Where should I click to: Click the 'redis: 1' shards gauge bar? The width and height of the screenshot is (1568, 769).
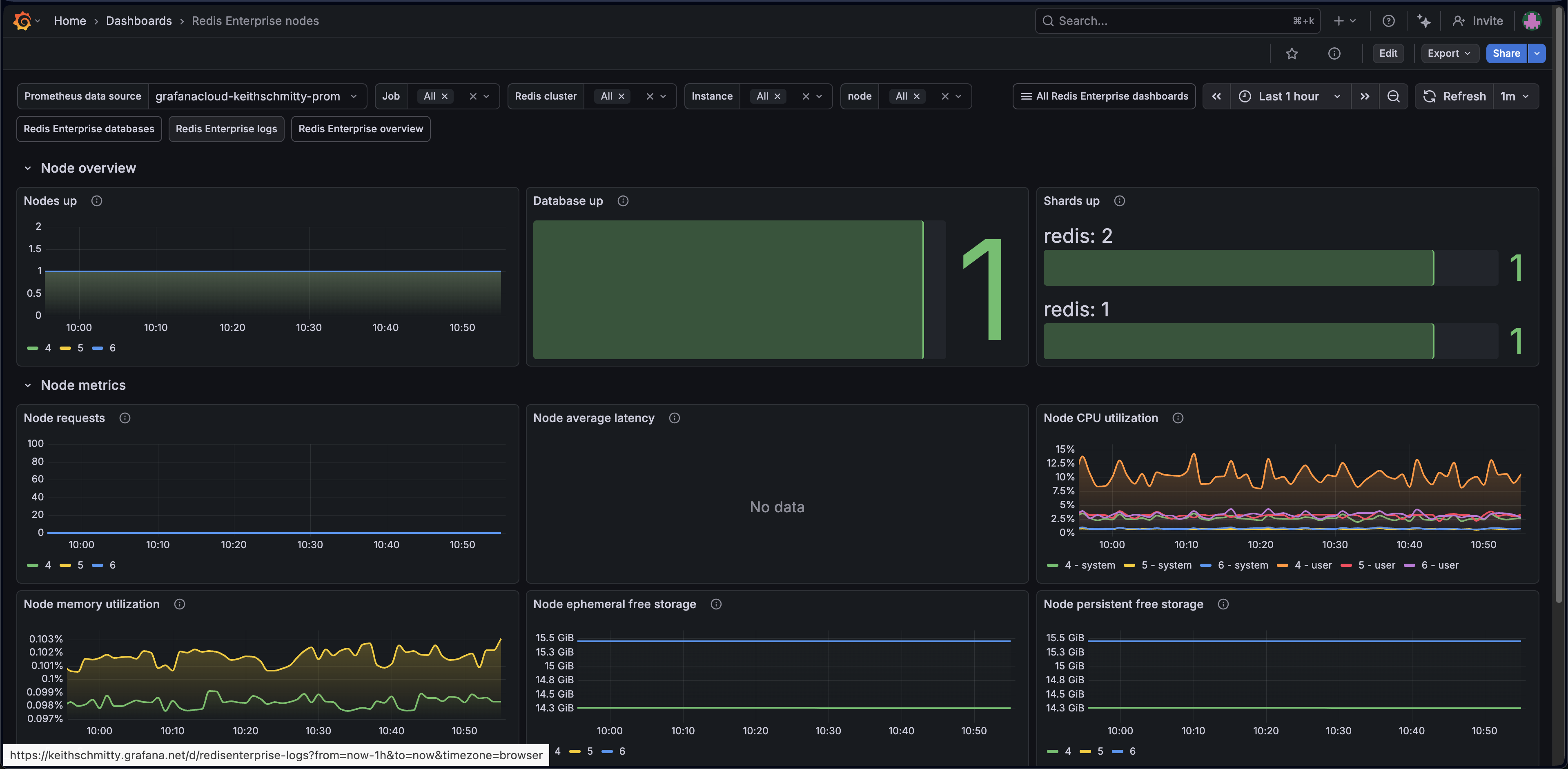(x=1271, y=341)
